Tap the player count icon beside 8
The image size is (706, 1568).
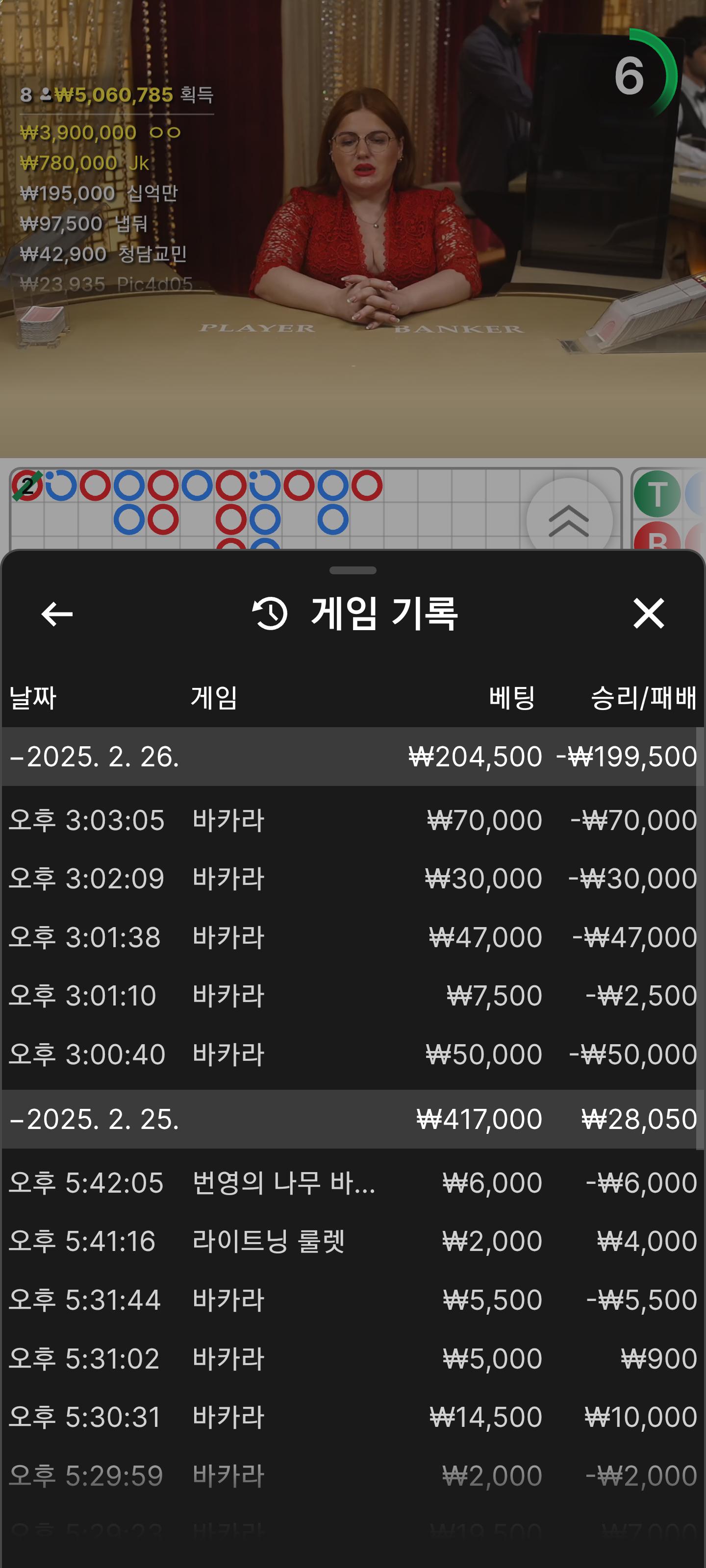click(46, 95)
